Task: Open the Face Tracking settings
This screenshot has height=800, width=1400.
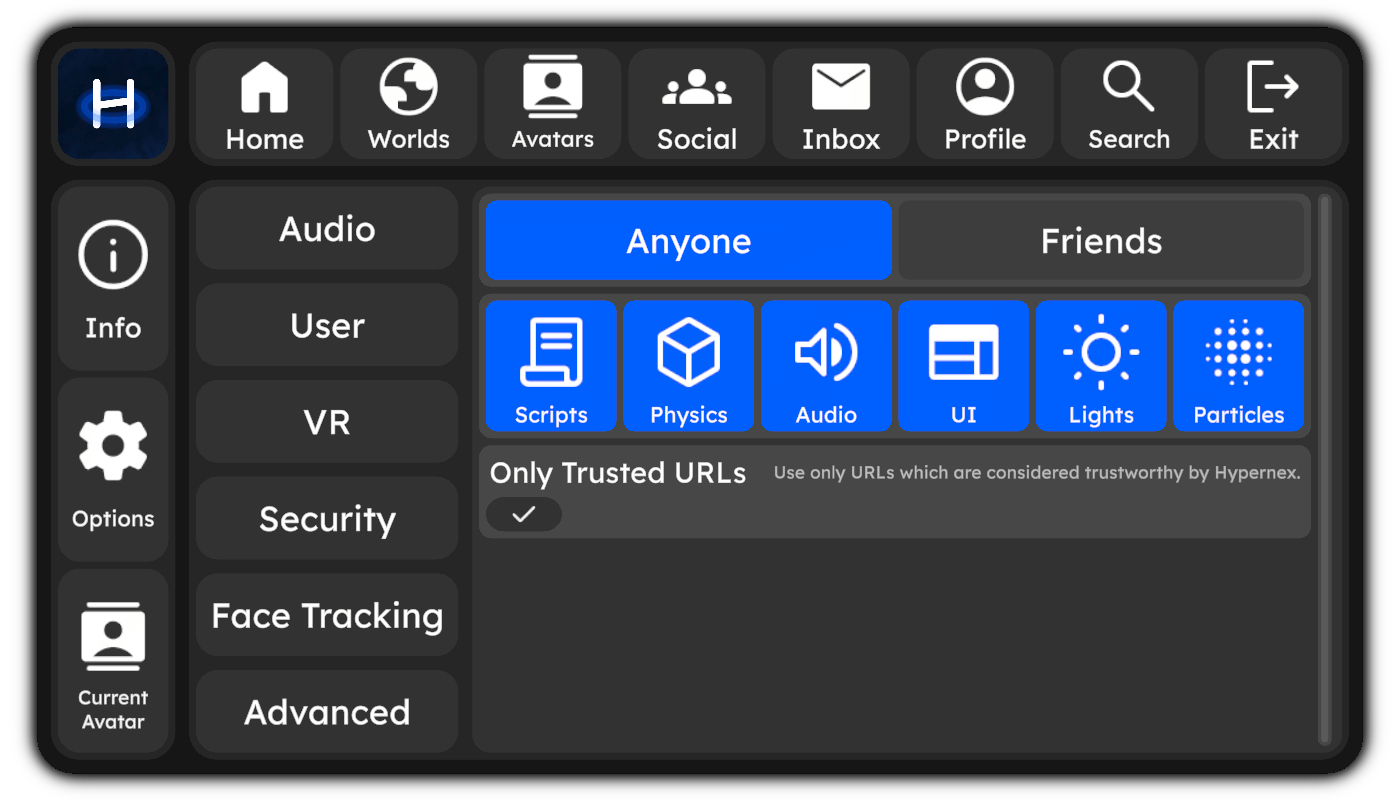Action: (327, 615)
